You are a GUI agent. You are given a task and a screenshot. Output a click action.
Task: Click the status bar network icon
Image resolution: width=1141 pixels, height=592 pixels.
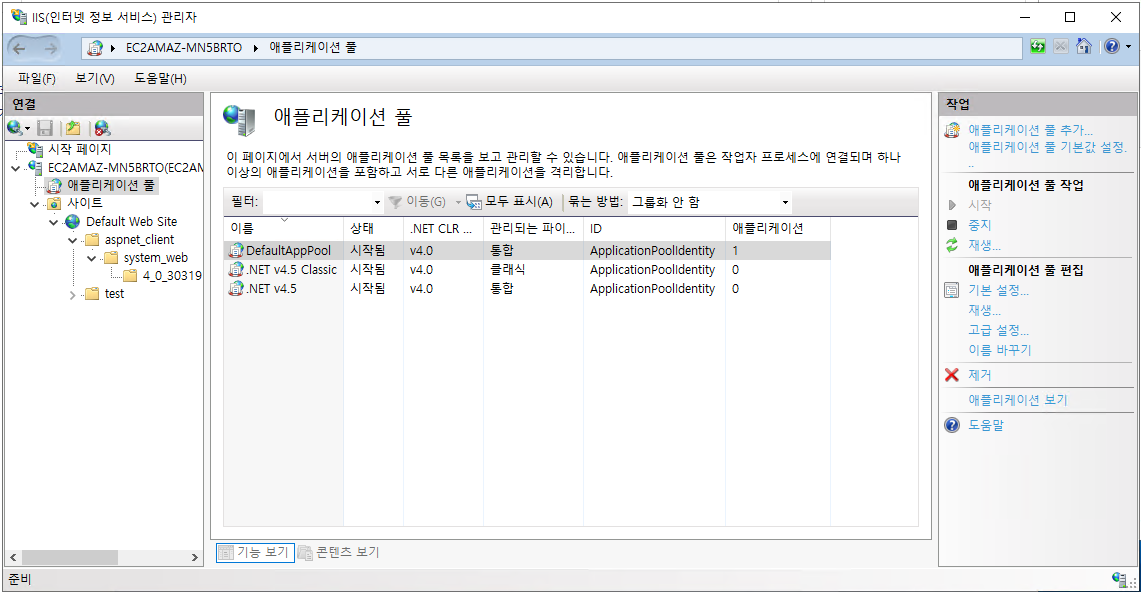pyautogui.click(x=1120, y=579)
